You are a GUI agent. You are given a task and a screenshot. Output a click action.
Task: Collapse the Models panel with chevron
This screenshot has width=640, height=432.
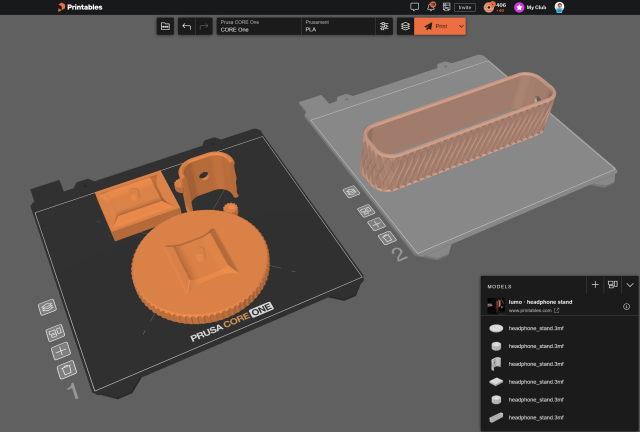630,285
